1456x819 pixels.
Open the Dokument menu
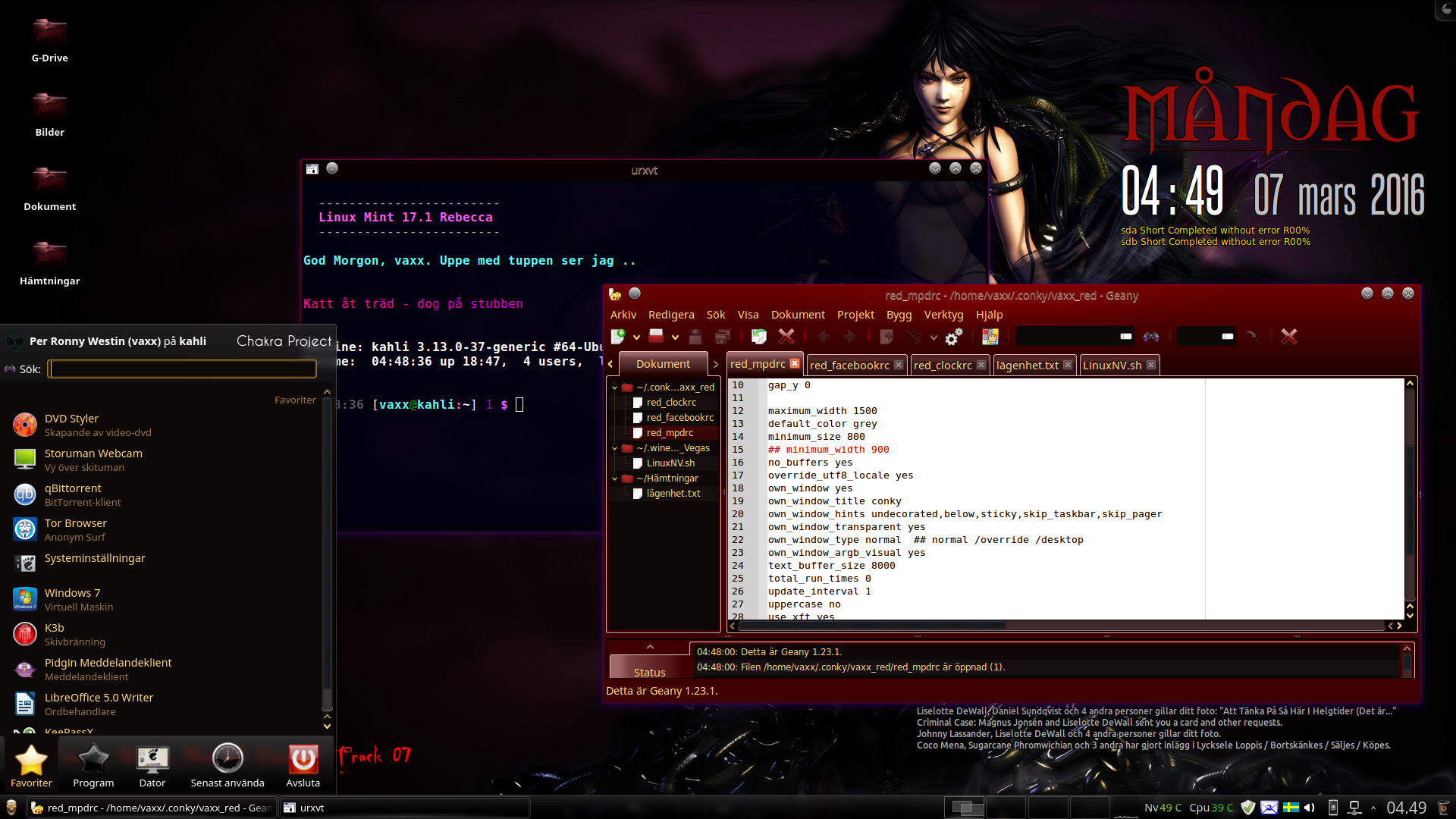798,315
